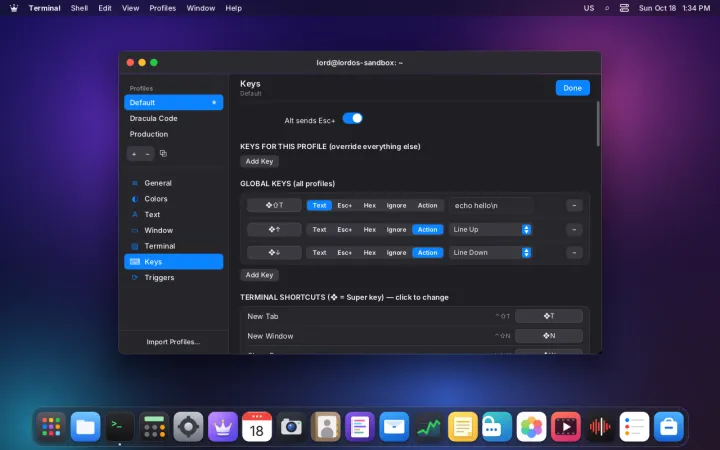Launch the Camera app from dock

[291, 427]
